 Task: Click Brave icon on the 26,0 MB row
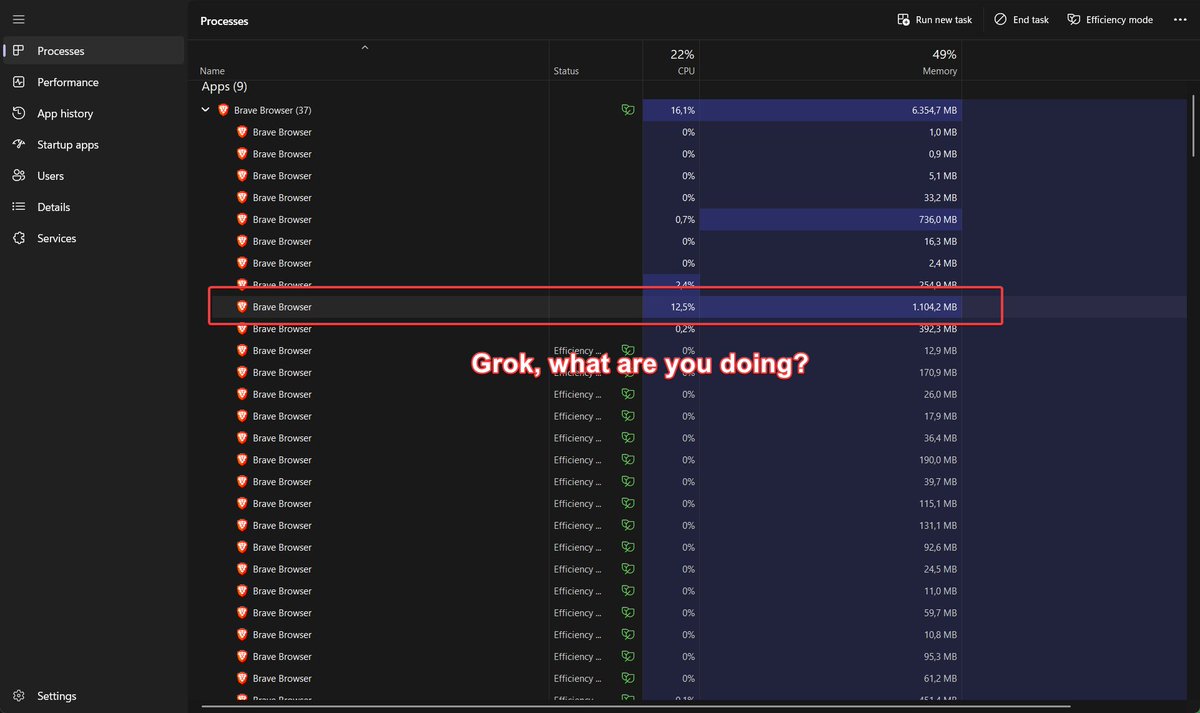(242, 394)
